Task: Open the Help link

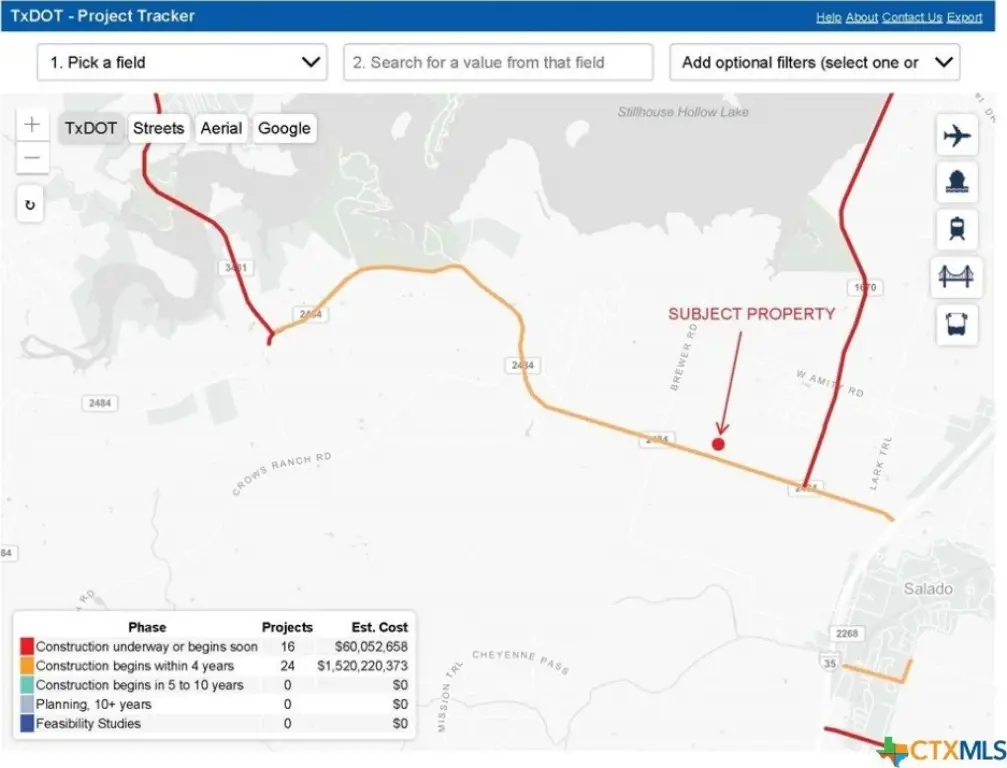Action: tap(828, 17)
